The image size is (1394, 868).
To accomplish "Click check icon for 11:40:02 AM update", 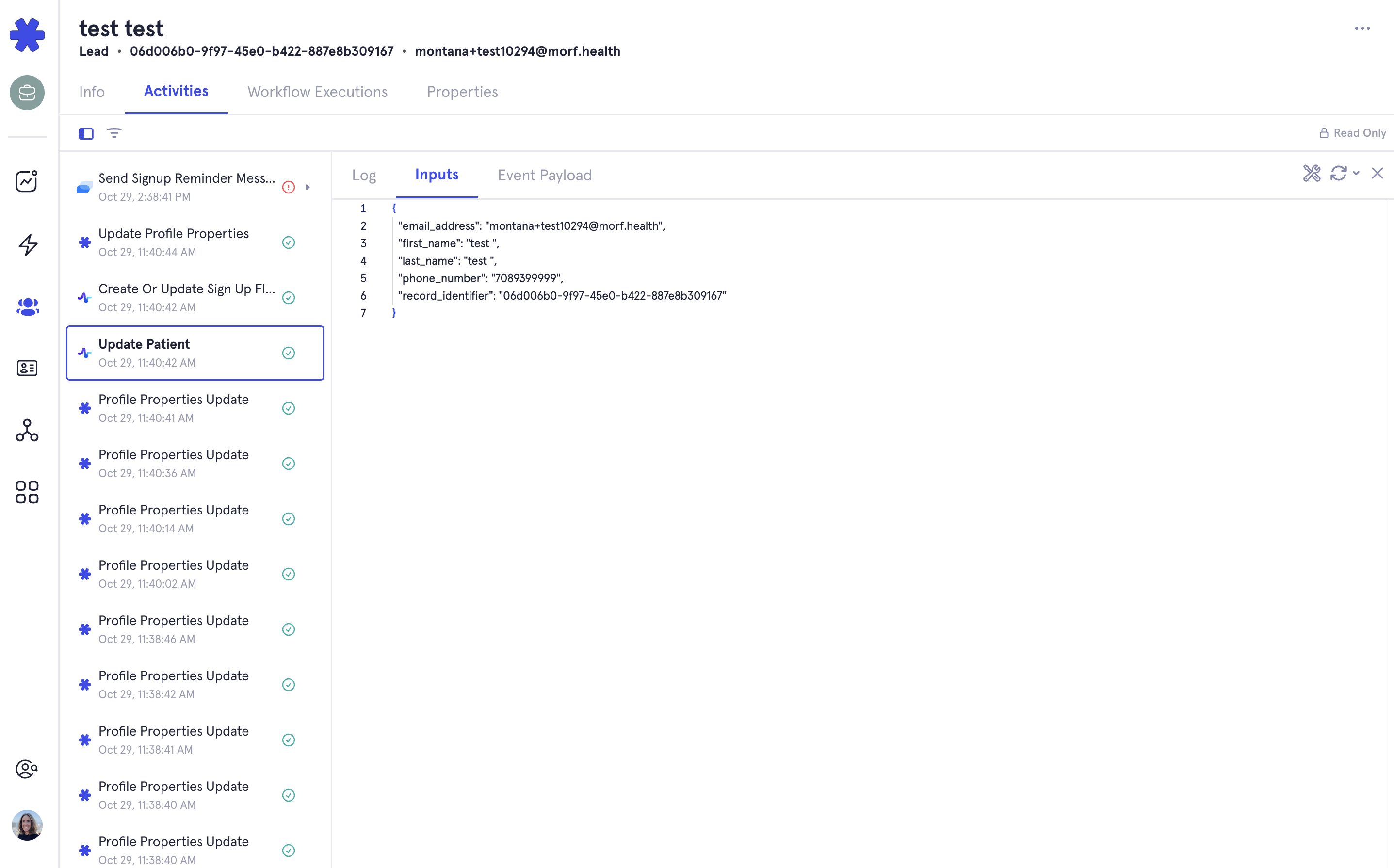I will pyautogui.click(x=288, y=574).
